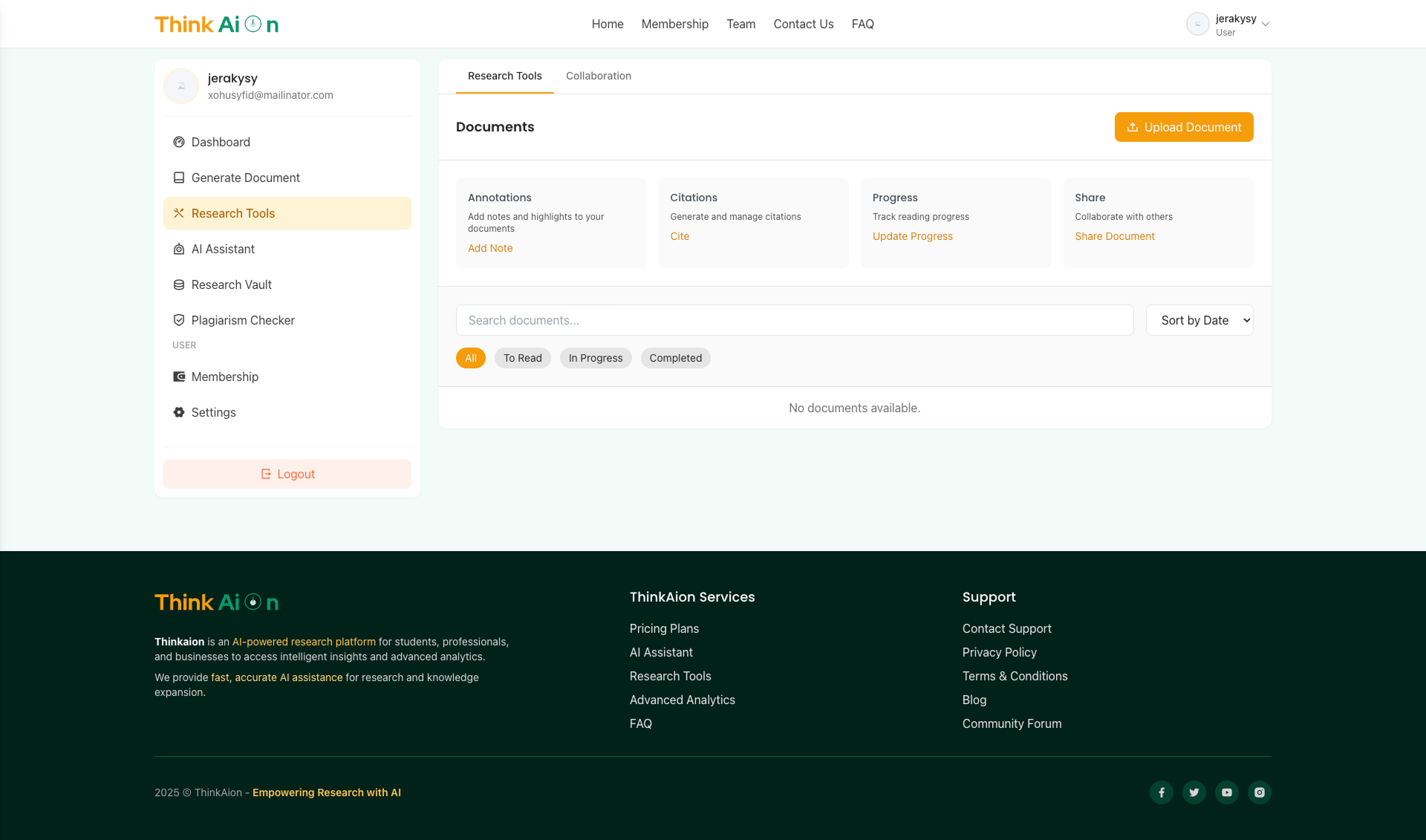This screenshot has width=1426, height=840.
Task: Click the documents search field
Action: (794, 320)
